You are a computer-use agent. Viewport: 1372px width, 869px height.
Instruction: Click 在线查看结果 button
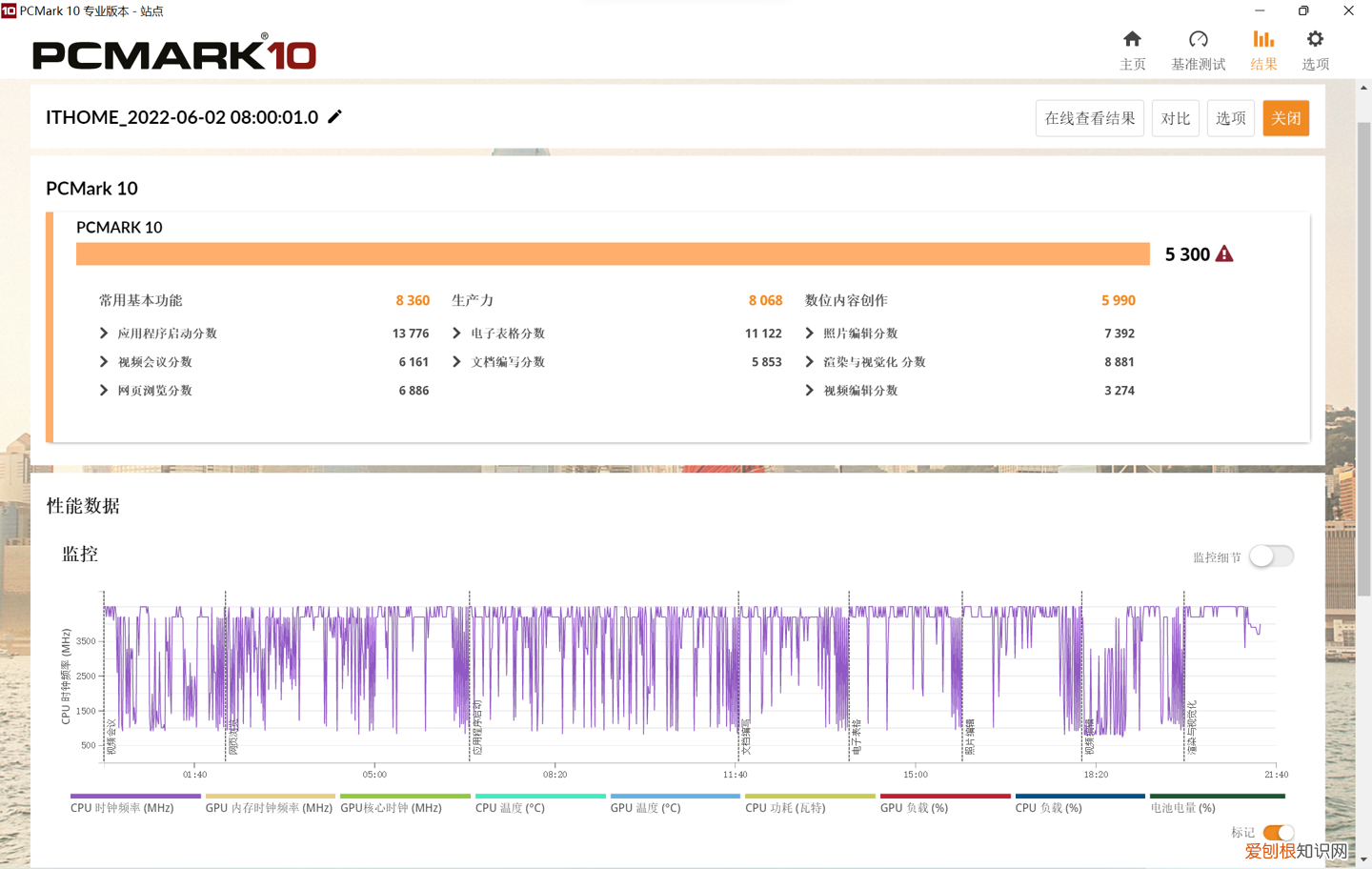pyautogui.click(x=1089, y=118)
